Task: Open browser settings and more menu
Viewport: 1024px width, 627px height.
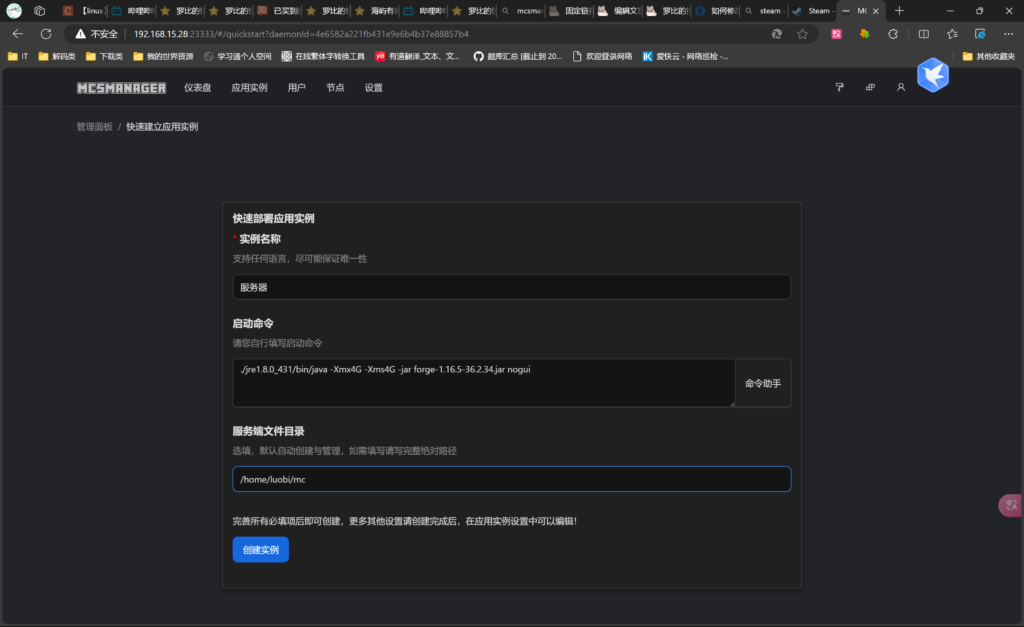Action: coord(1007,33)
